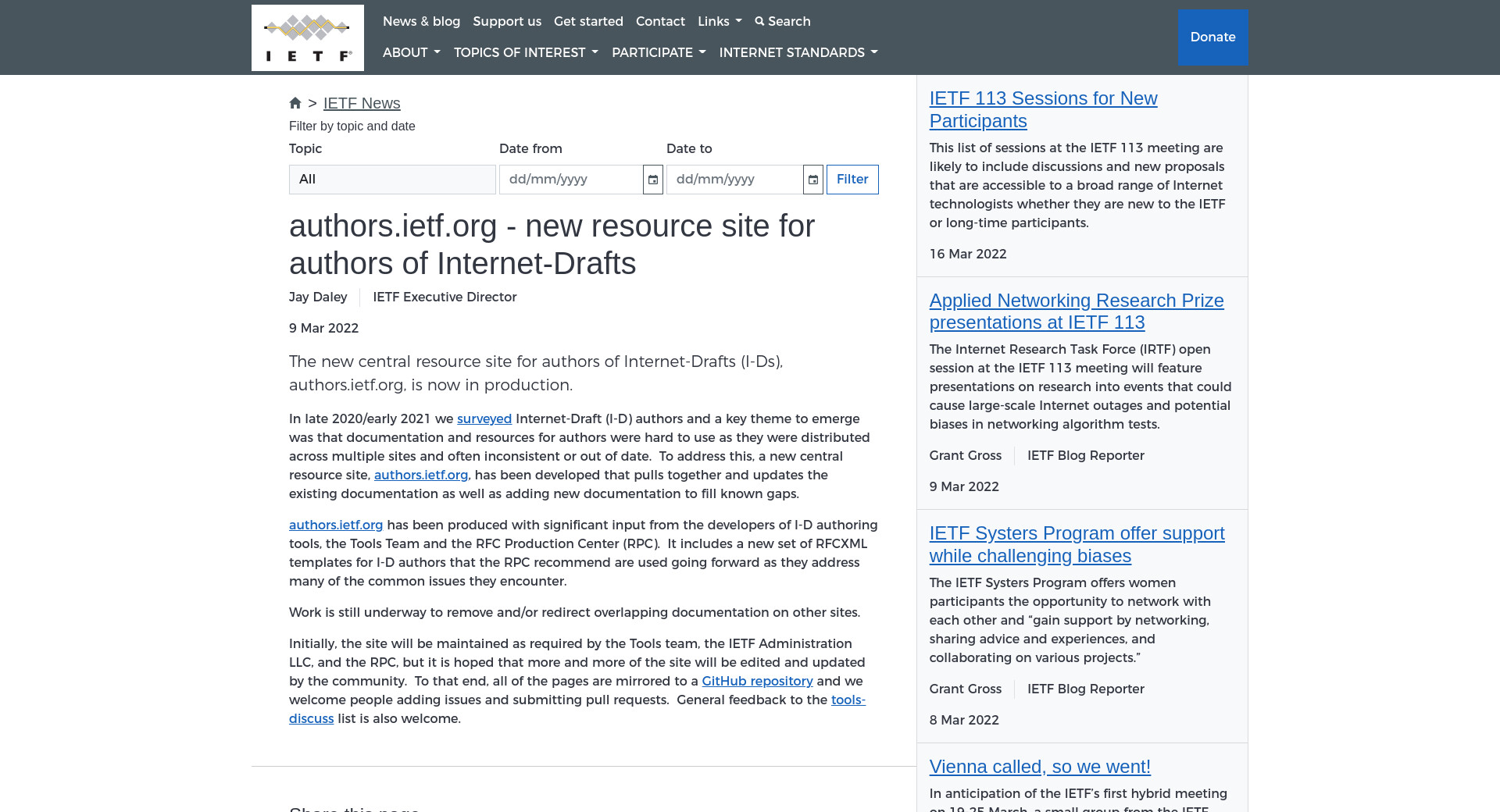
Task: Expand the Links dropdown menu
Action: pyautogui.click(x=719, y=21)
